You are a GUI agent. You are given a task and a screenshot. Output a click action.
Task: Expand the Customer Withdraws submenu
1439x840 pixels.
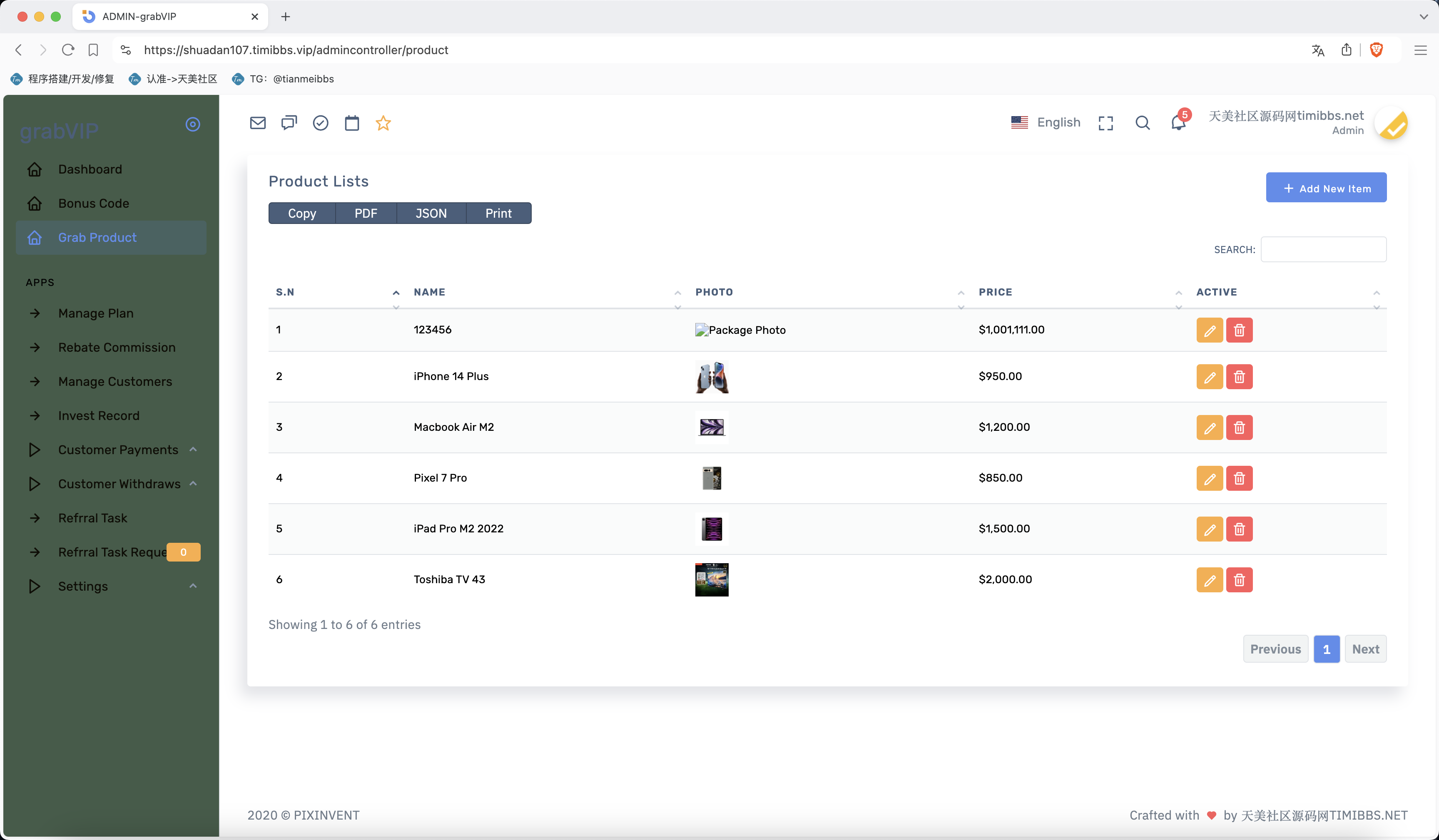[120, 484]
